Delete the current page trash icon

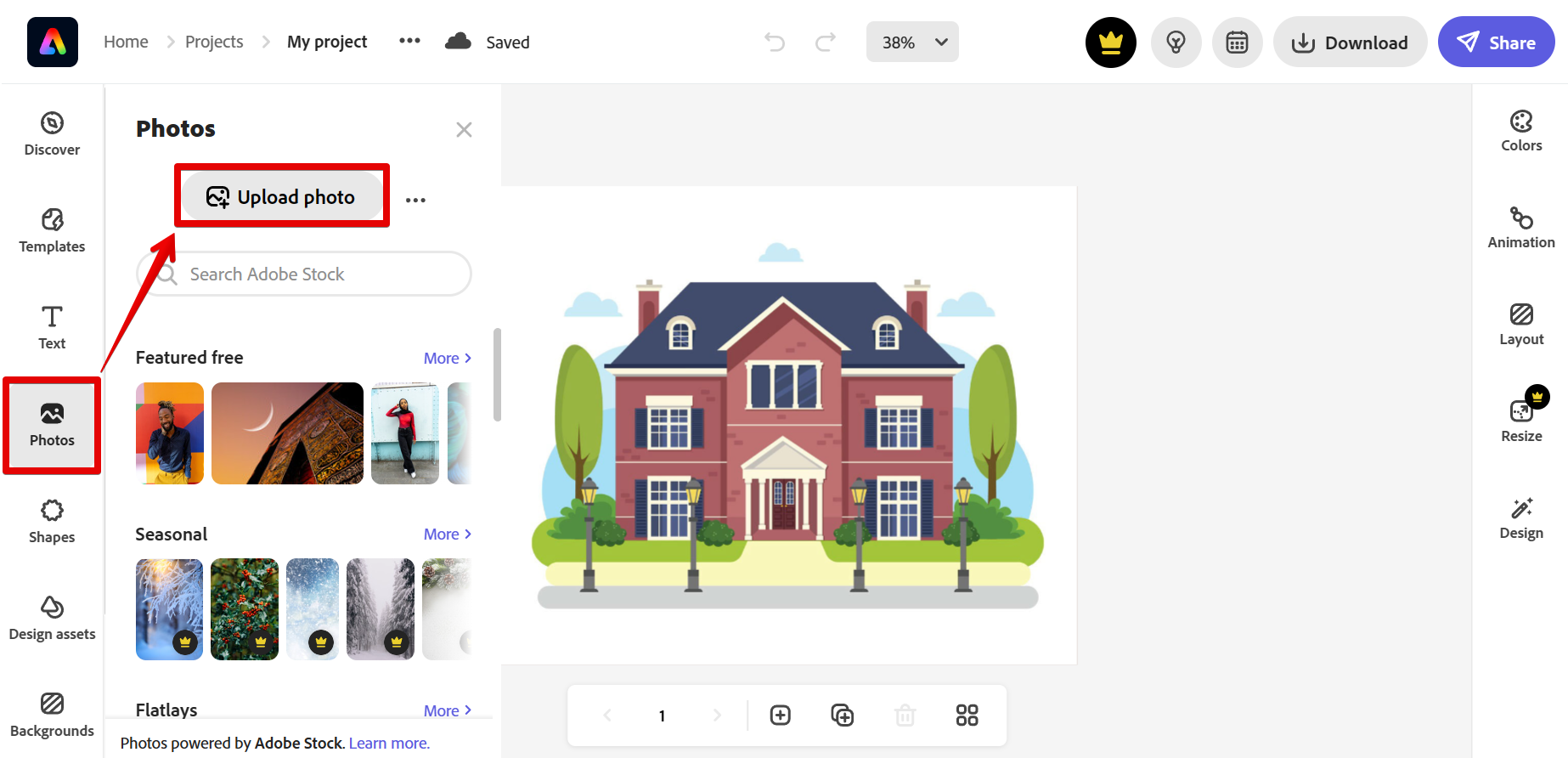905,716
